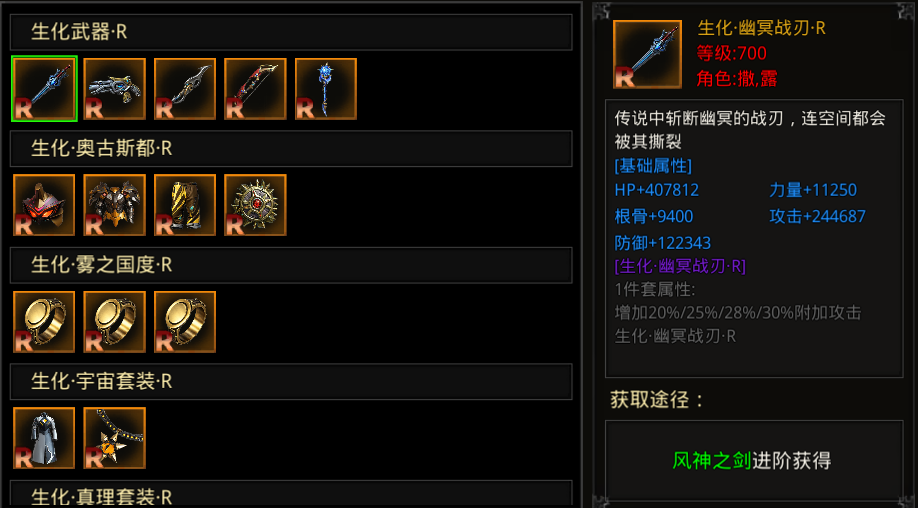
Task: Select the revolver gun weapon icon
Action: [115, 89]
